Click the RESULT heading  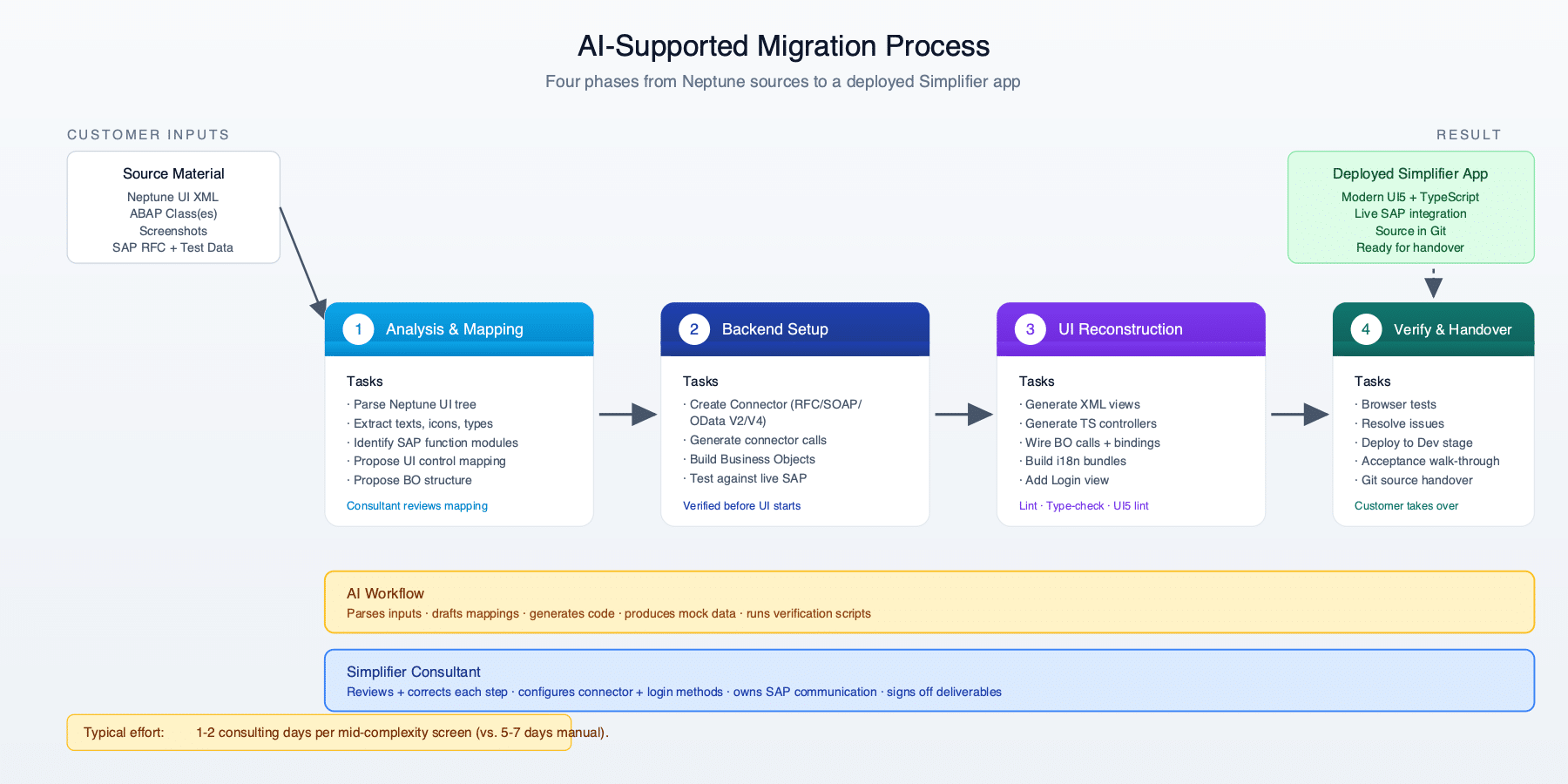click(1469, 134)
